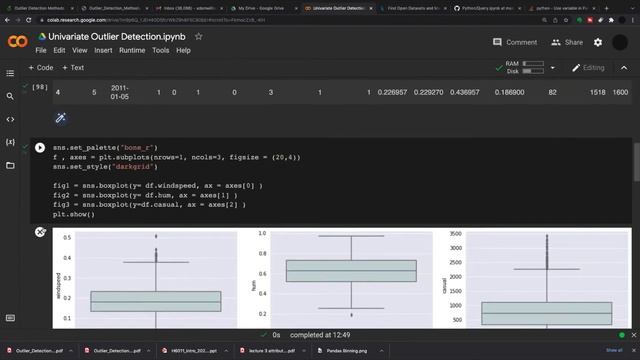This screenshot has width=640, height=360.
Task: Open the Help menu
Action: (183, 50)
